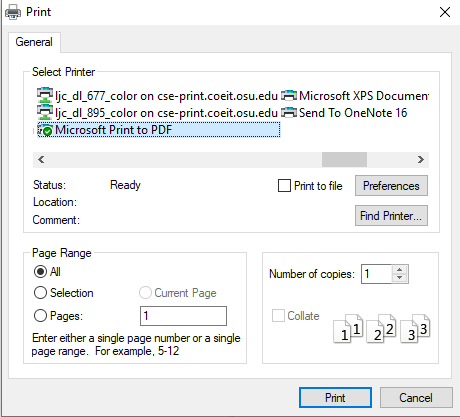Switch to the General tab

34,42
